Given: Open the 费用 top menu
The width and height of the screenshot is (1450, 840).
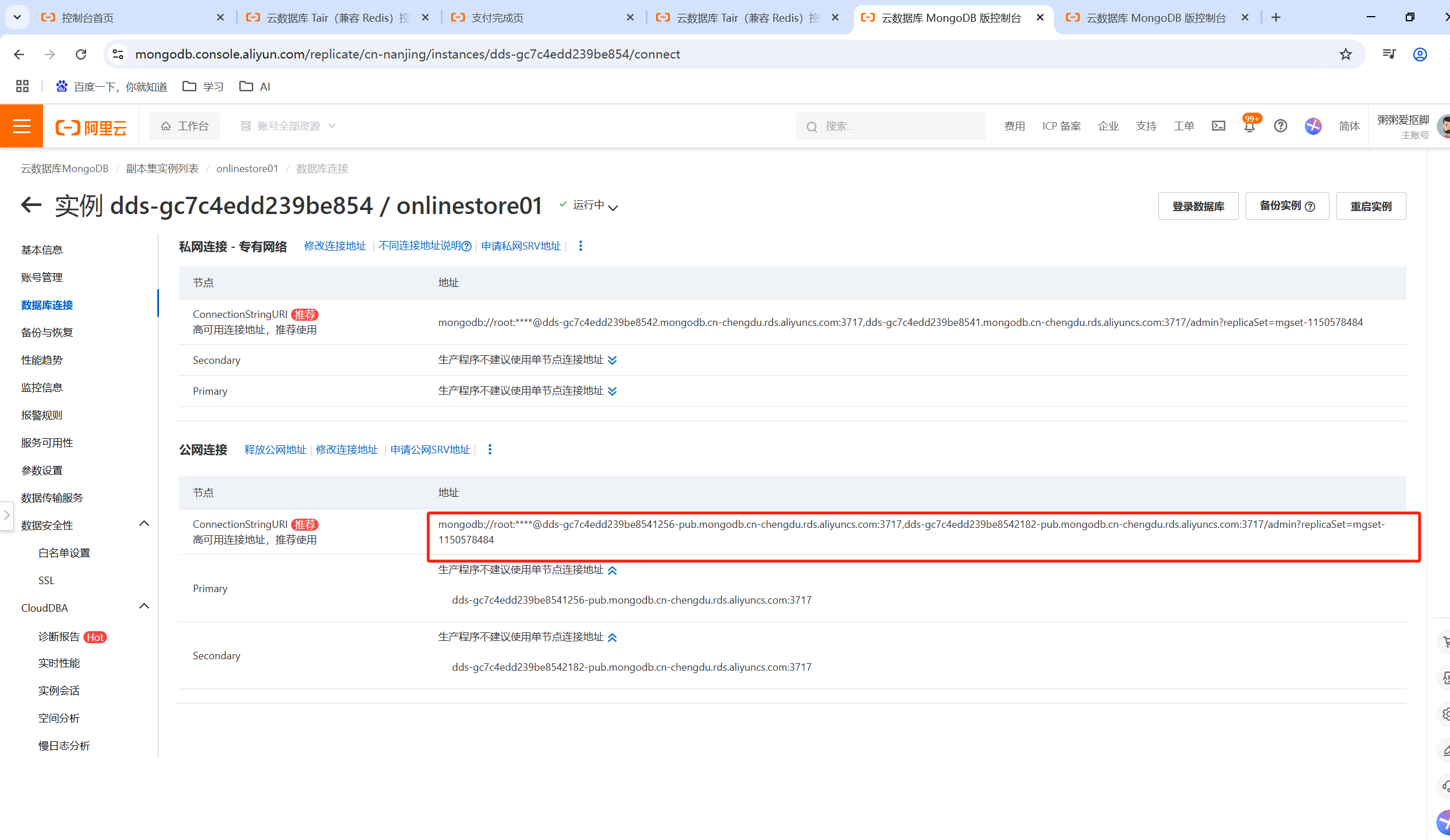Looking at the screenshot, I should tap(1014, 126).
